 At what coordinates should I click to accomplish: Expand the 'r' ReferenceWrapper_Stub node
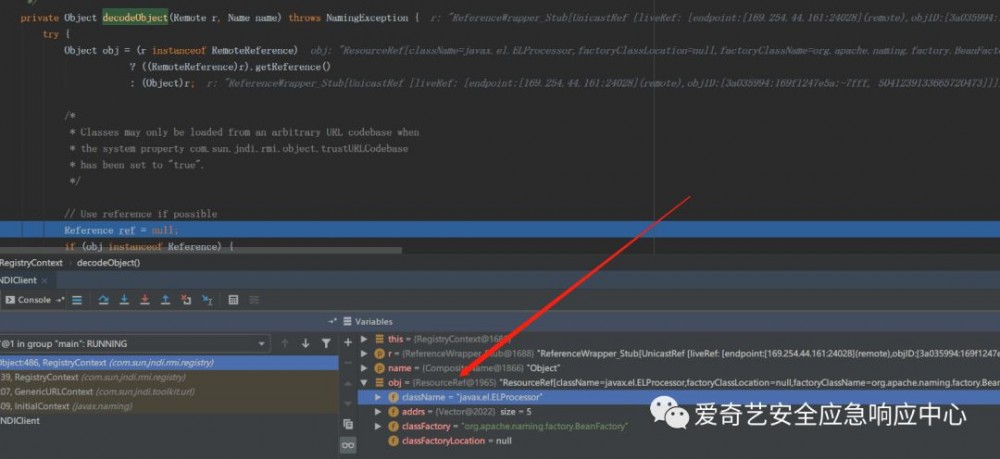(364, 353)
